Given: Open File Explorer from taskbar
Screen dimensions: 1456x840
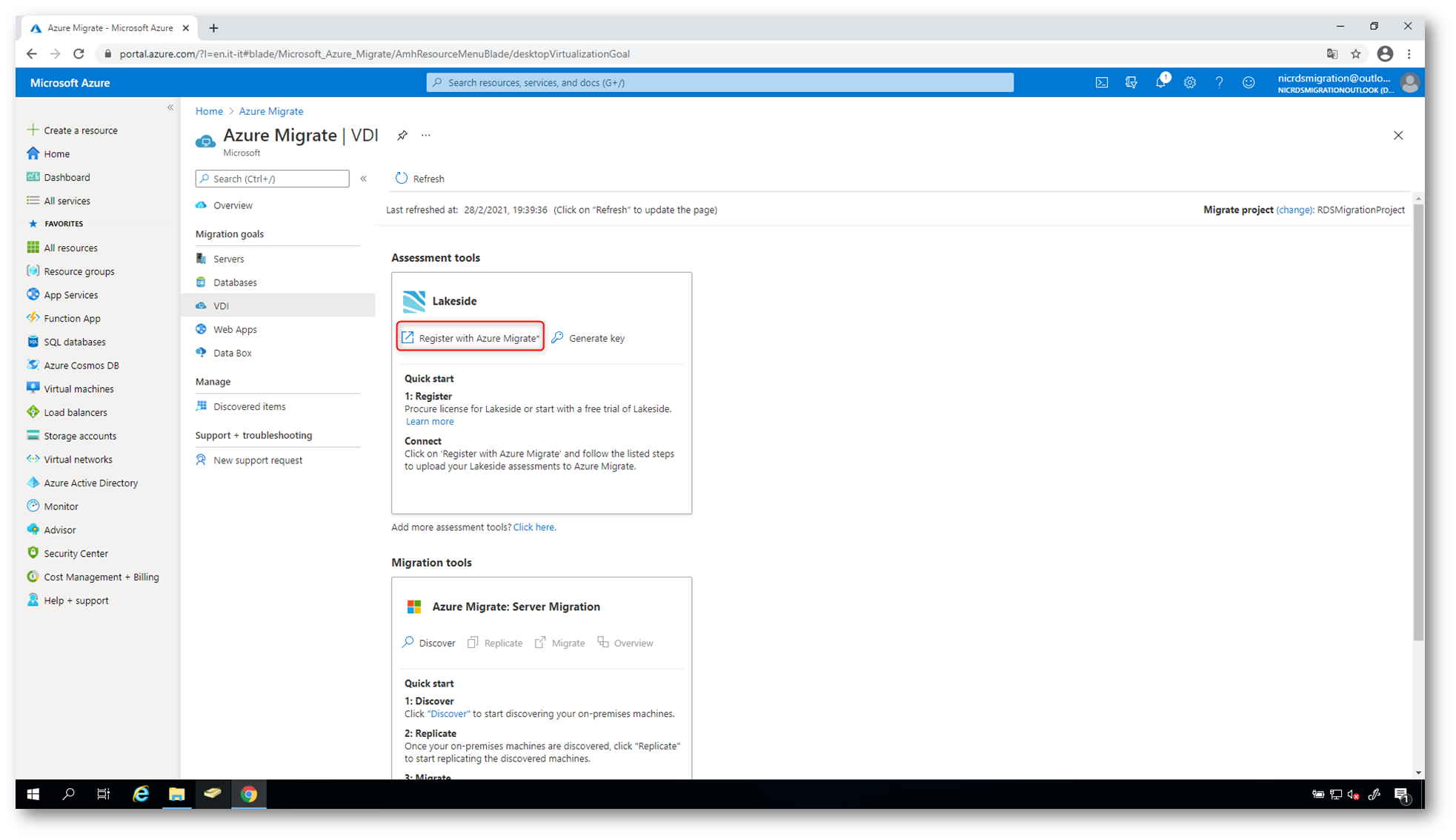Looking at the screenshot, I should click(176, 794).
